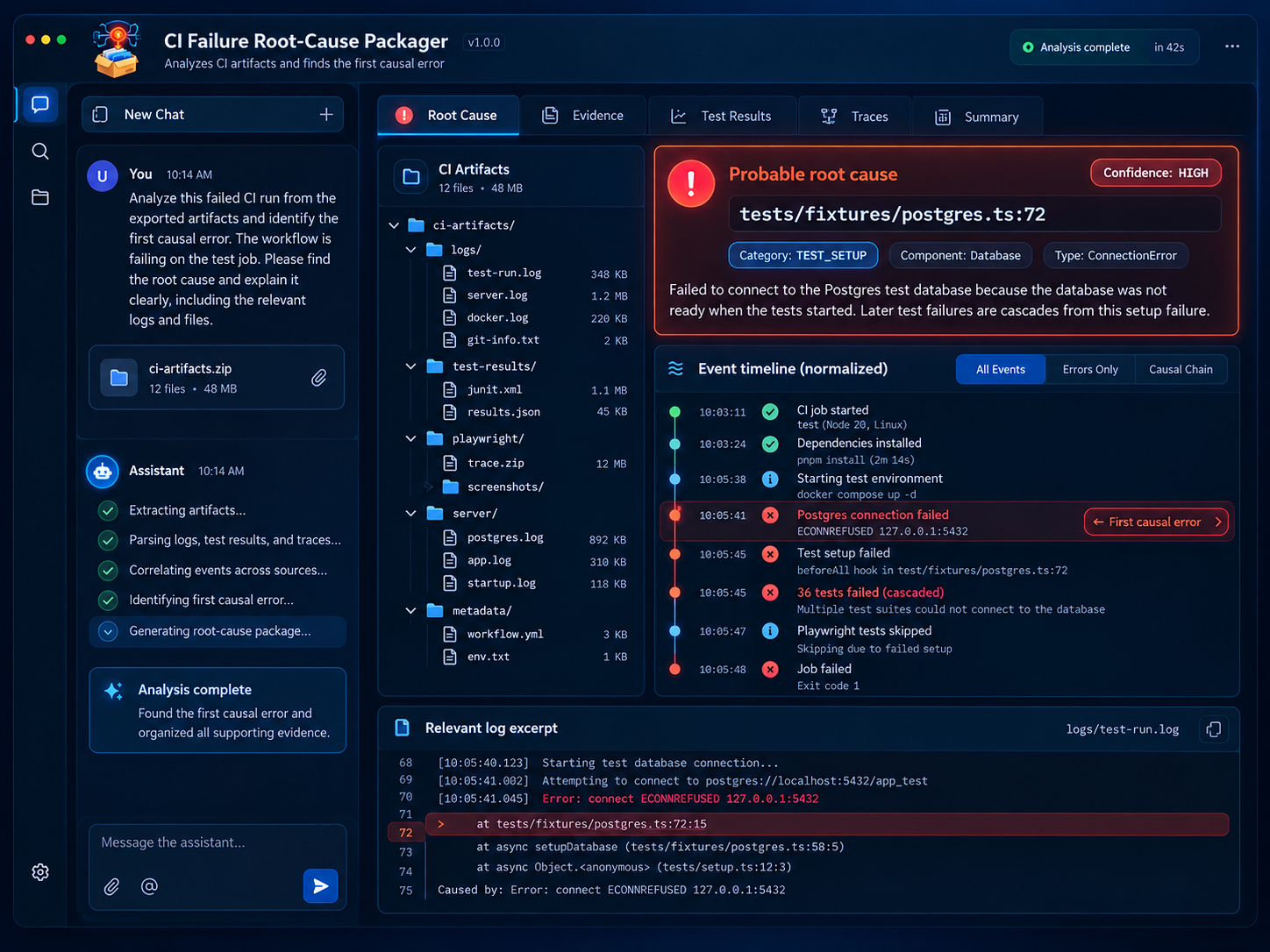Collapse the ci-artifacts/ root folder
Screen dimensions: 1270x952
point(394,225)
